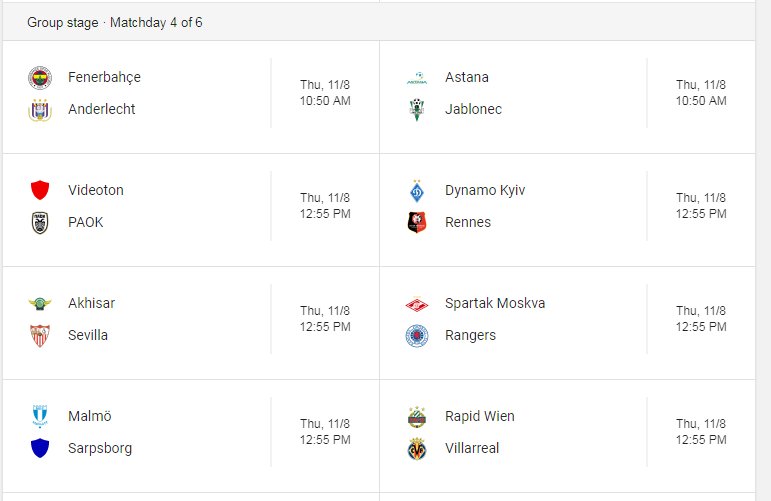
Task: Open the Rapid Wien team name
Action: tap(480, 416)
